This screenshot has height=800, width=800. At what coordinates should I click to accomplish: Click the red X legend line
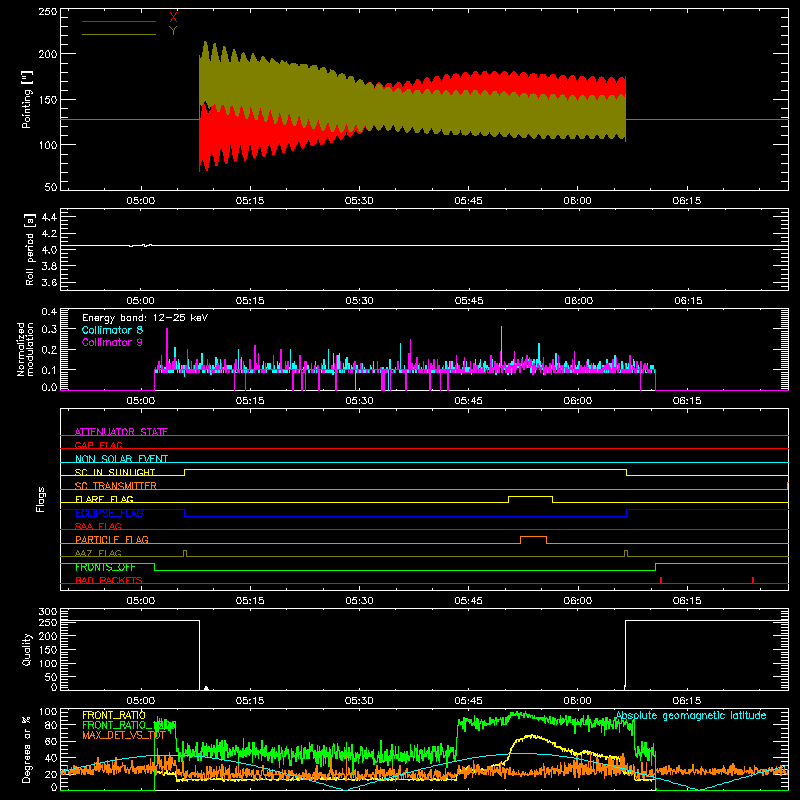pos(119,21)
